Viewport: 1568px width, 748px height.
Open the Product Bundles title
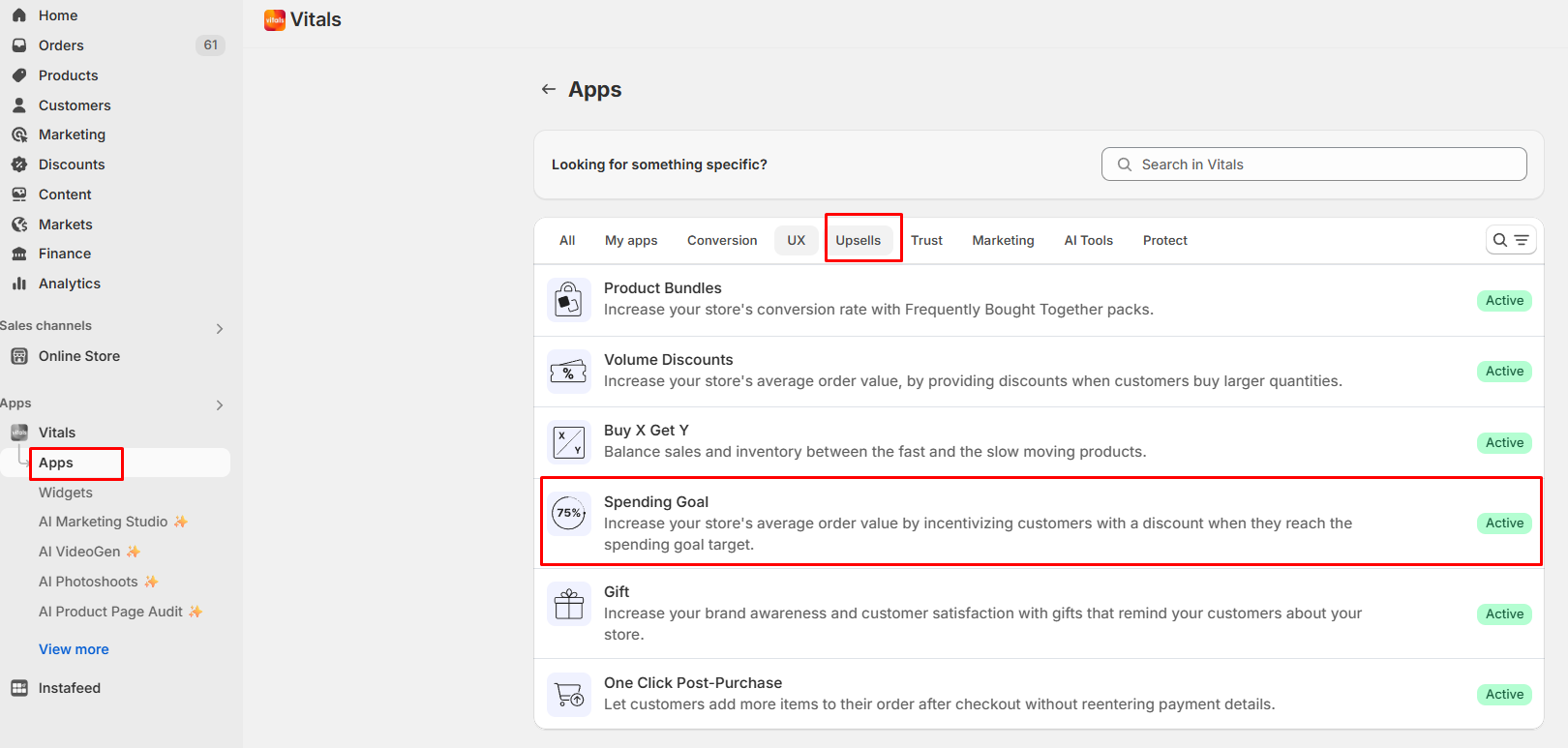coord(663,288)
